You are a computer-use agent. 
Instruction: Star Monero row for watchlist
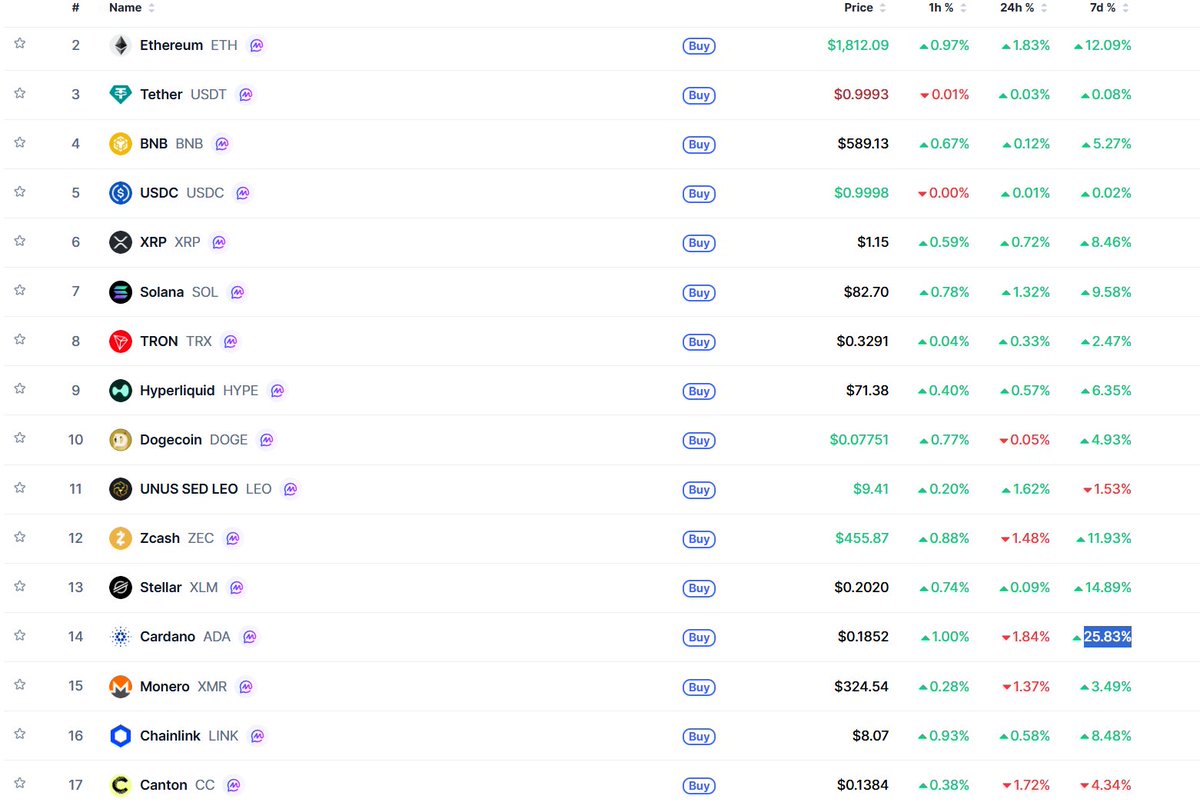(19, 685)
